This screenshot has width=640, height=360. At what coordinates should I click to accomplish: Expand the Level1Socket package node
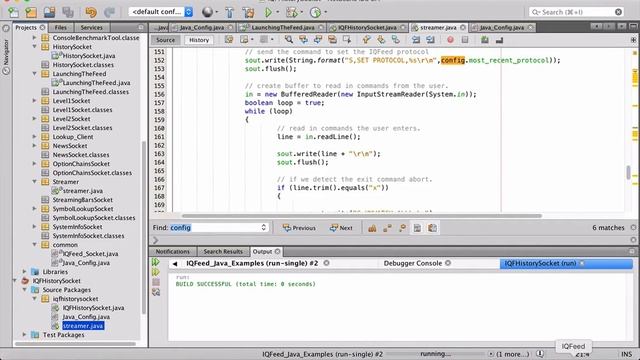(35, 100)
